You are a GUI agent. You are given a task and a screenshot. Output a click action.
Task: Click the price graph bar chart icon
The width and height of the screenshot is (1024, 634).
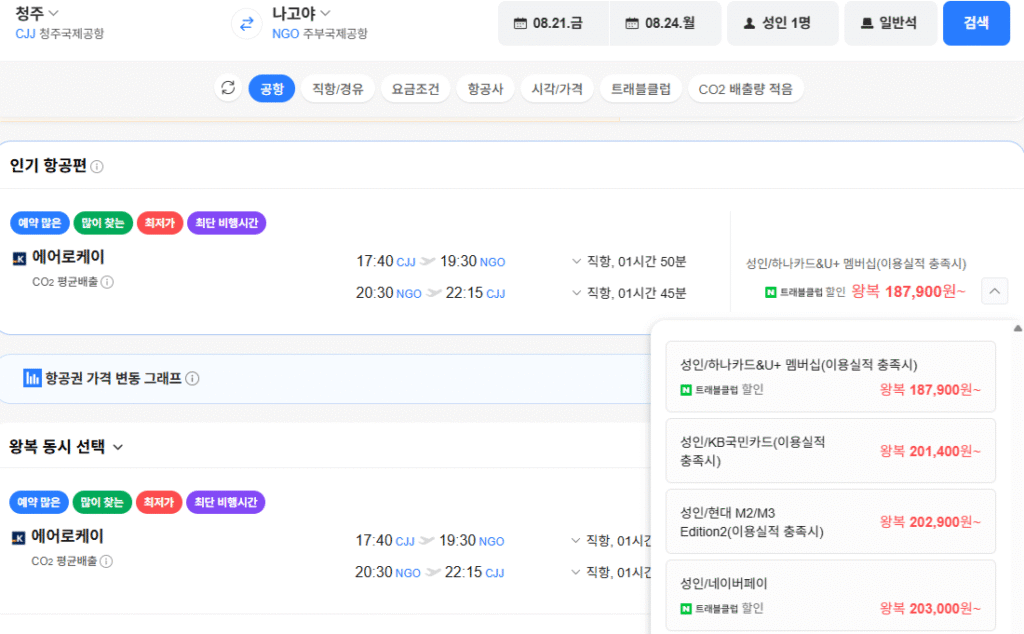coord(32,378)
